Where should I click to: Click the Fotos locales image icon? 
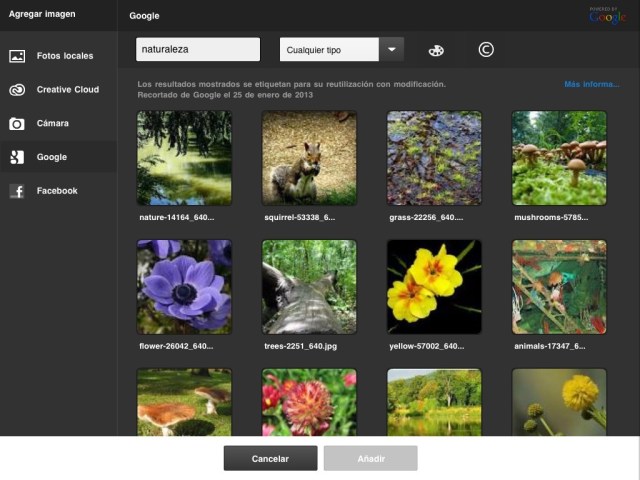[17, 56]
